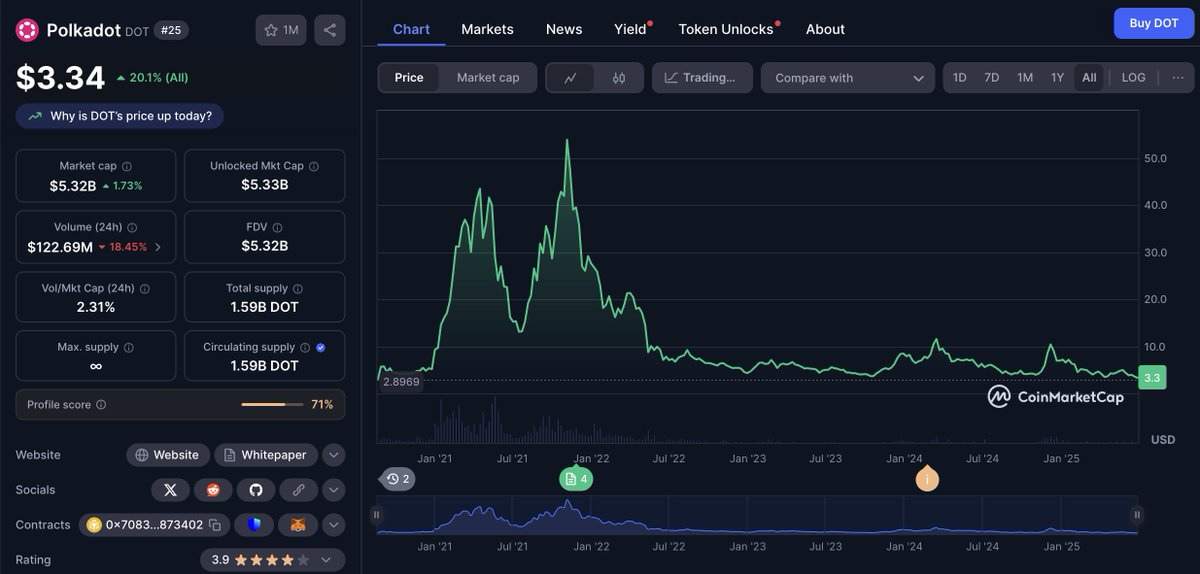The width and height of the screenshot is (1200, 574).
Task: Click the MetaMask fox icon
Action: click(x=298, y=525)
